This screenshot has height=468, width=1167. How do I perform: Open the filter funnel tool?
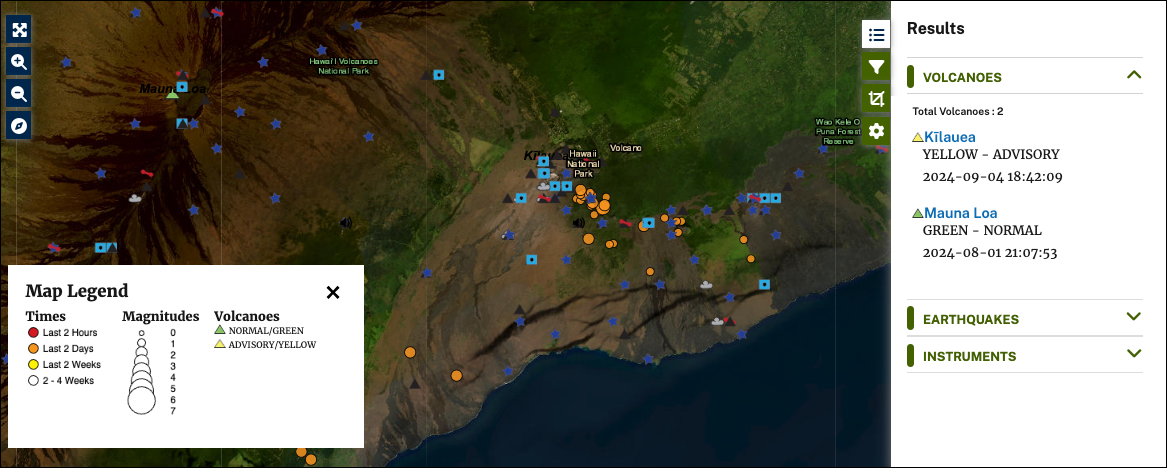coord(876,67)
